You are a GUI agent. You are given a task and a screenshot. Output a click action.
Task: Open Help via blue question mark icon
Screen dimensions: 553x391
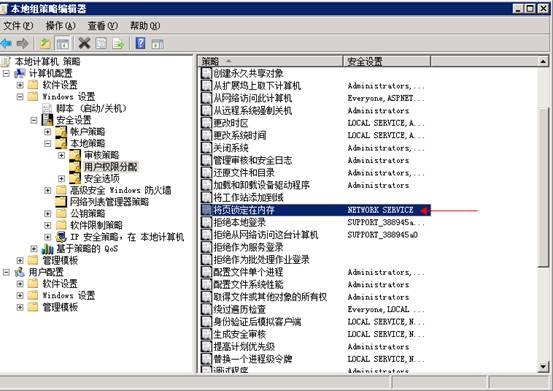[x=140, y=43]
